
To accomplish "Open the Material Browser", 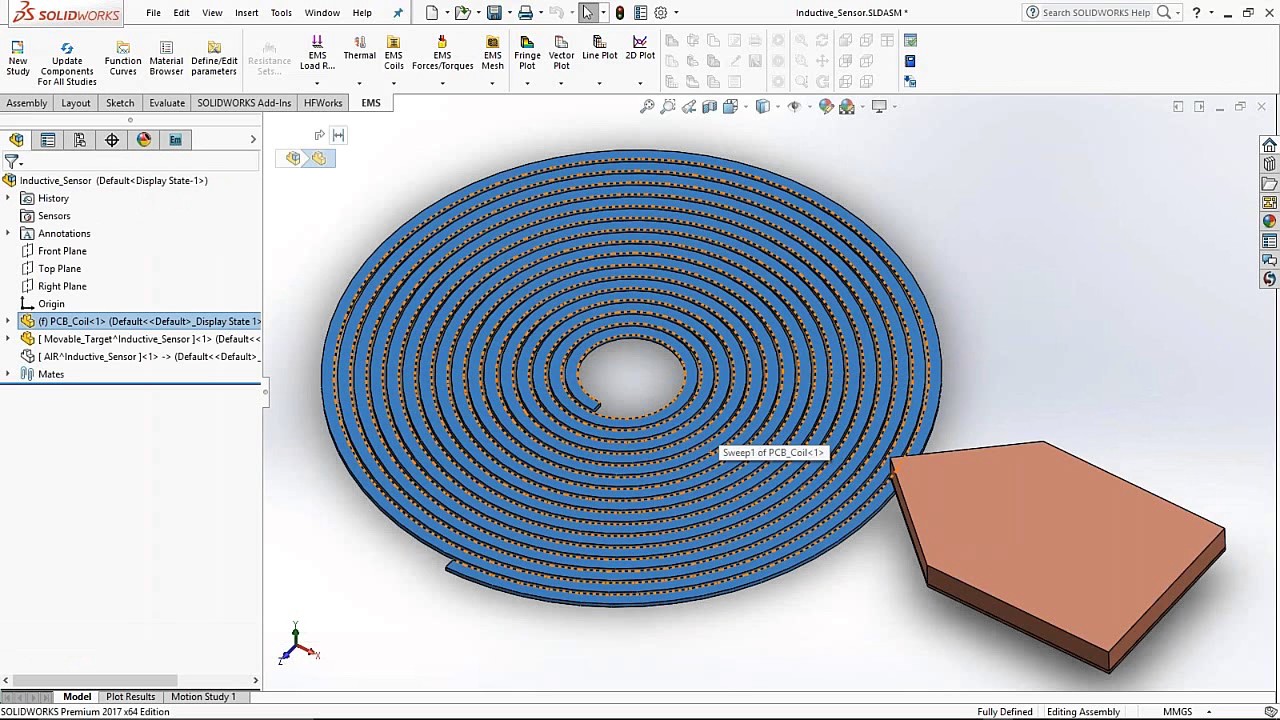I will pos(166,59).
